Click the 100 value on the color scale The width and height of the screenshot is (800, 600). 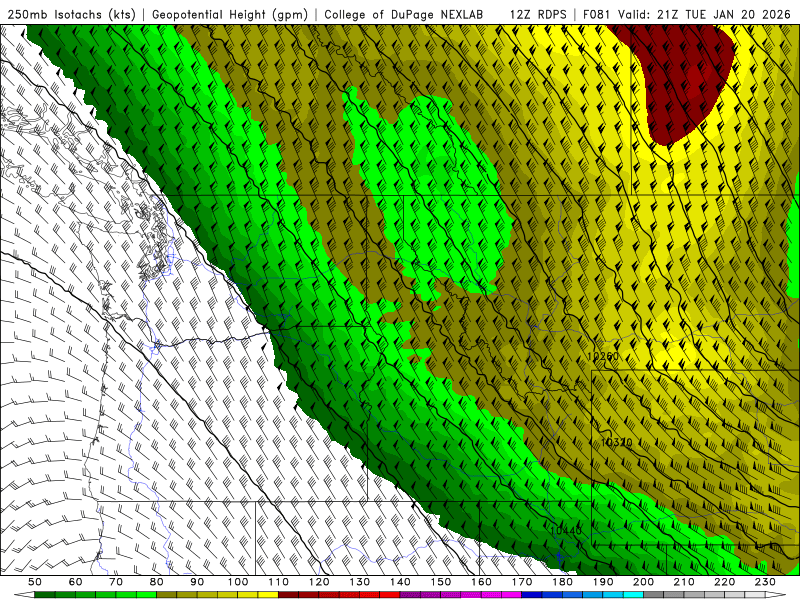tap(238, 582)
